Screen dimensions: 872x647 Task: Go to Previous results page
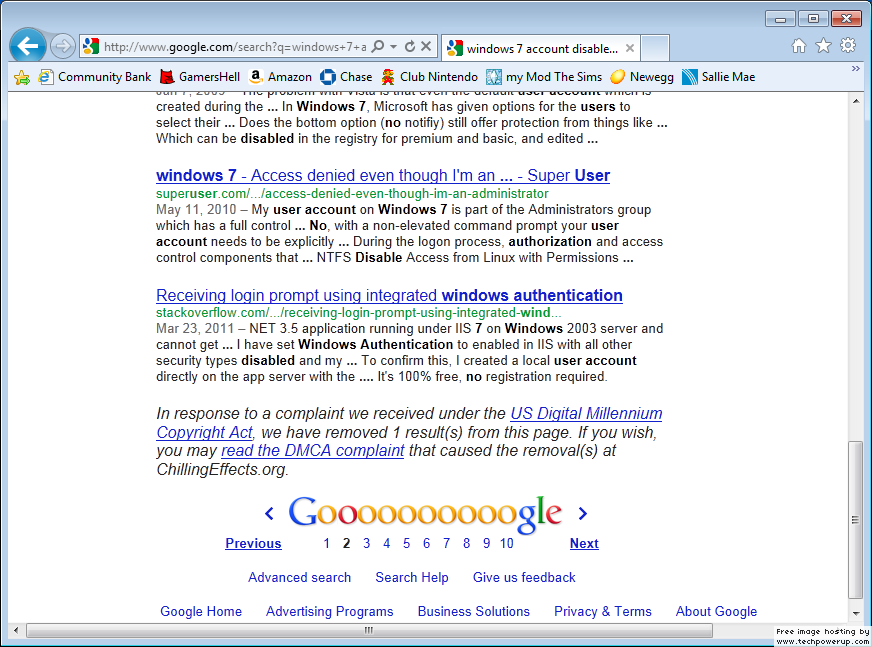point(253,543)
